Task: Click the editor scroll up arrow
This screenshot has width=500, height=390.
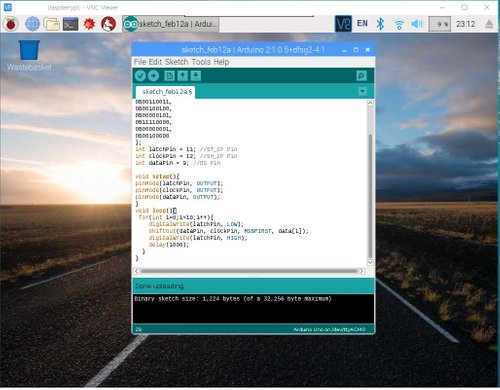Action: point(370,103)
